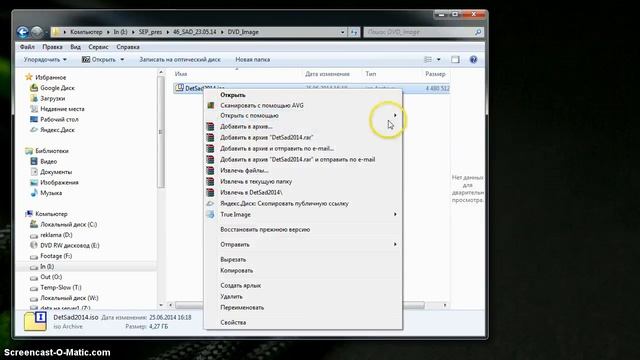Viewport: 640px width, 360px height.
Task: Expand Открыть с помощью submenu
Action: (303, 116)
